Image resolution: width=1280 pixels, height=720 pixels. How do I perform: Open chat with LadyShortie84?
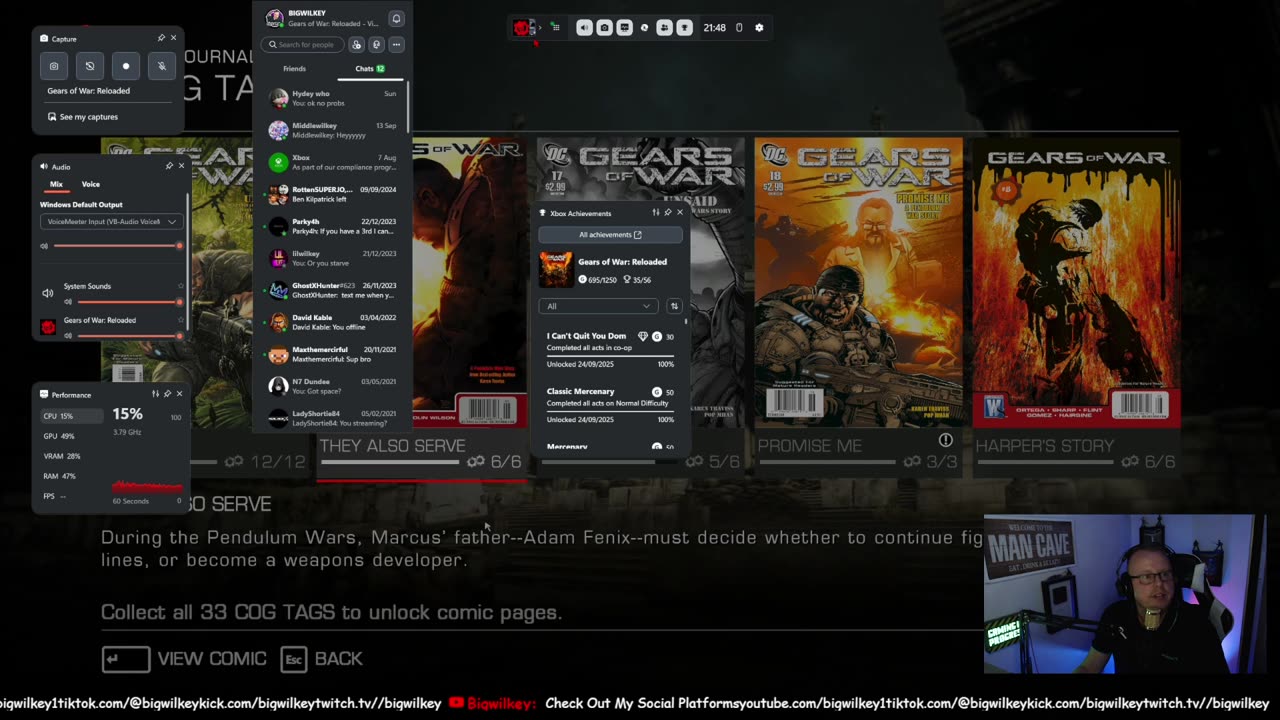click(x=332, y=418)
